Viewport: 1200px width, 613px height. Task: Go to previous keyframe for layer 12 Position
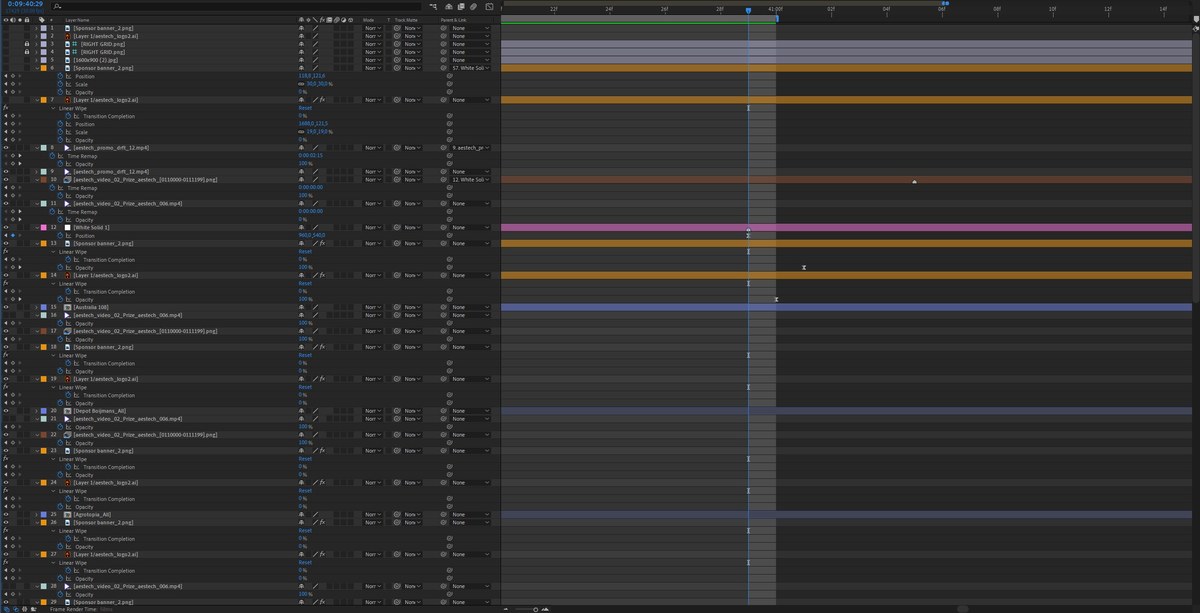point(5,236)
